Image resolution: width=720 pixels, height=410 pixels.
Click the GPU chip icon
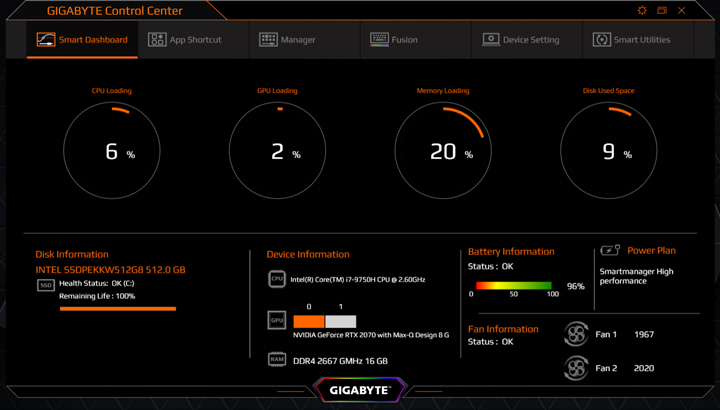tap(277, 320)
